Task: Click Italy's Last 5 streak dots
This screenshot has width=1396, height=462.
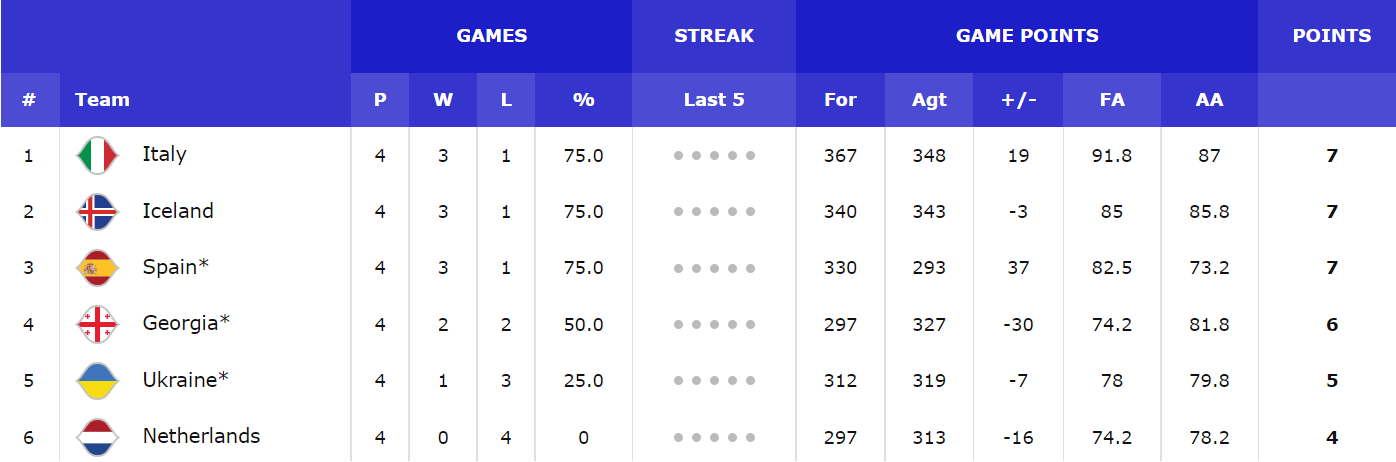Action: coord(714,156)
